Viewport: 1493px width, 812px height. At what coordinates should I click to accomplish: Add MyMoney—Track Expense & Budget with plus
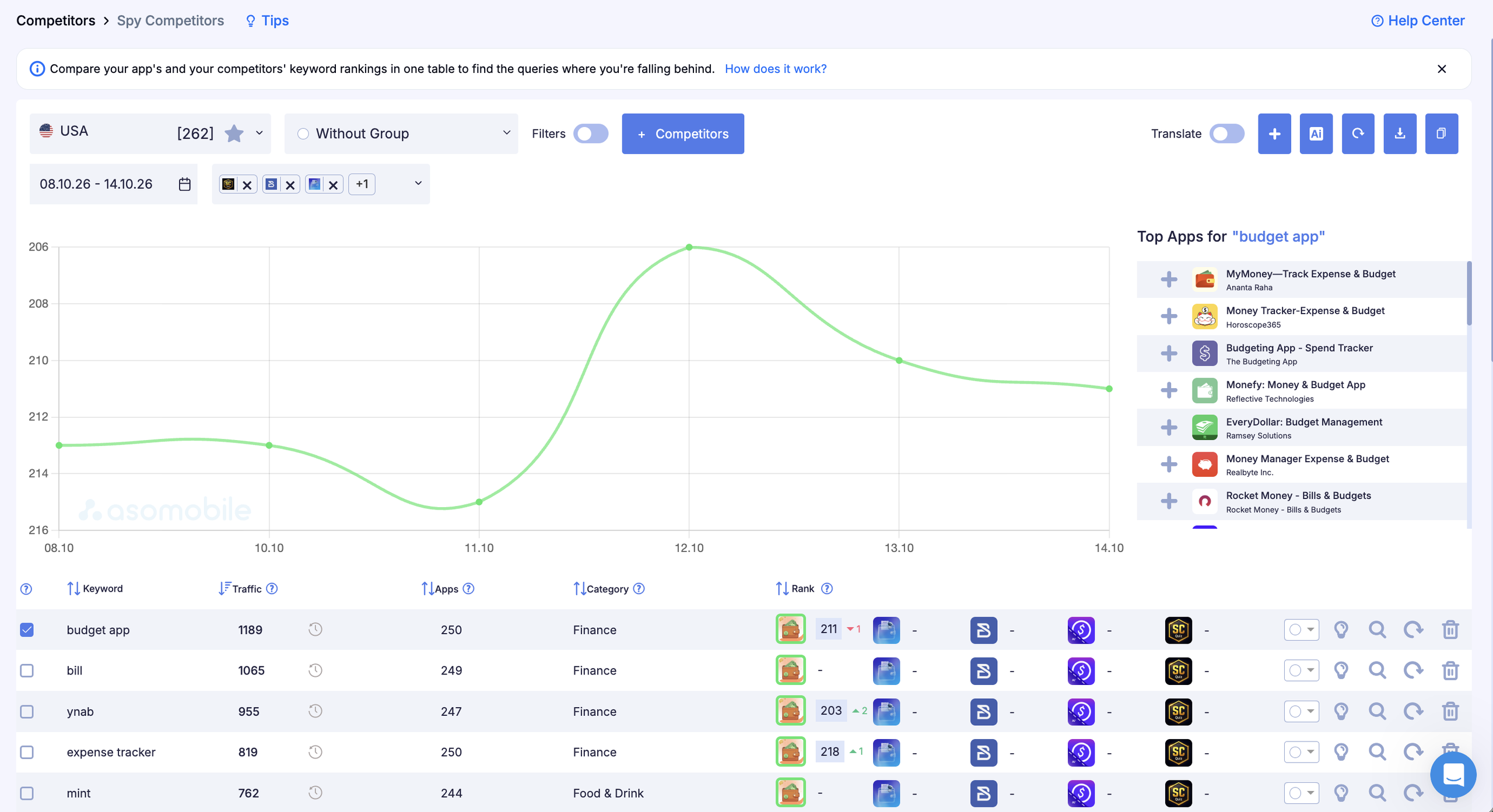coord(1168,279)
